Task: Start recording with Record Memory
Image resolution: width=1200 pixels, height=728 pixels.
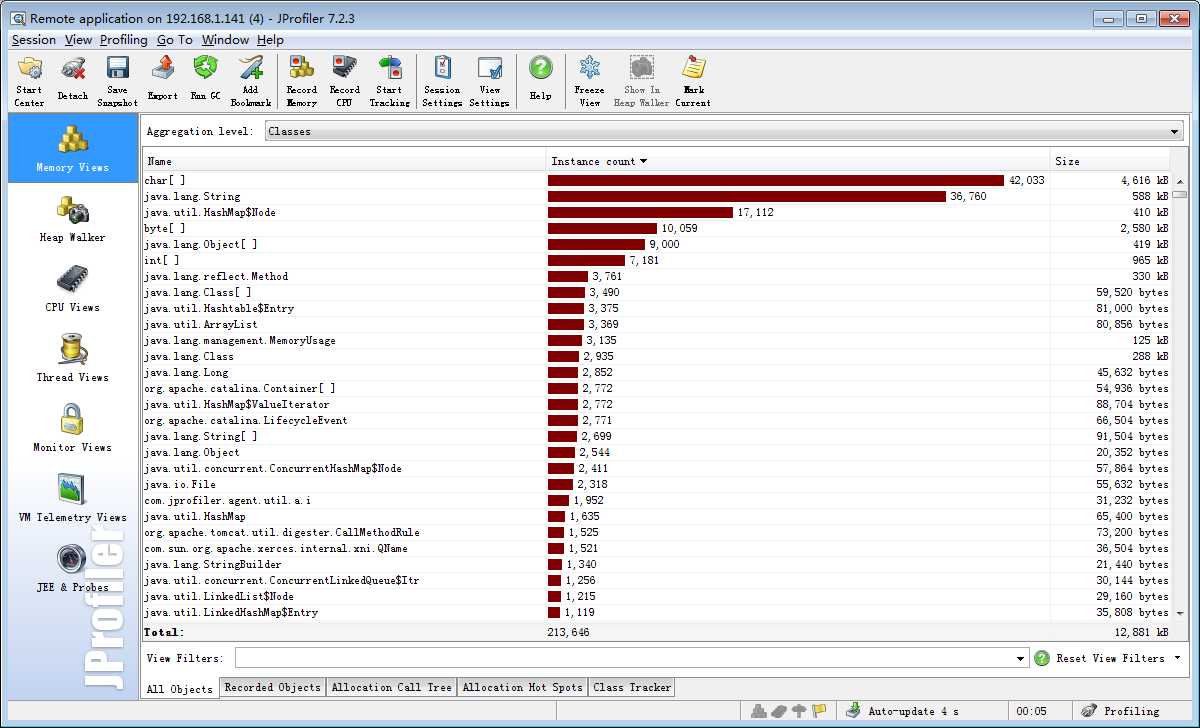Action: coord(301,81)
